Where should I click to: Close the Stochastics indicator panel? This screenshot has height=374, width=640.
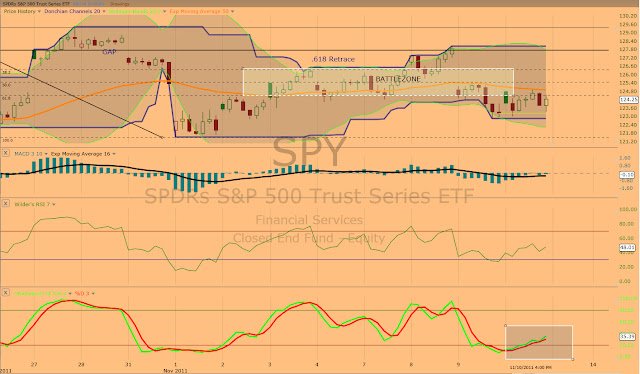click(x=5, y=293)
